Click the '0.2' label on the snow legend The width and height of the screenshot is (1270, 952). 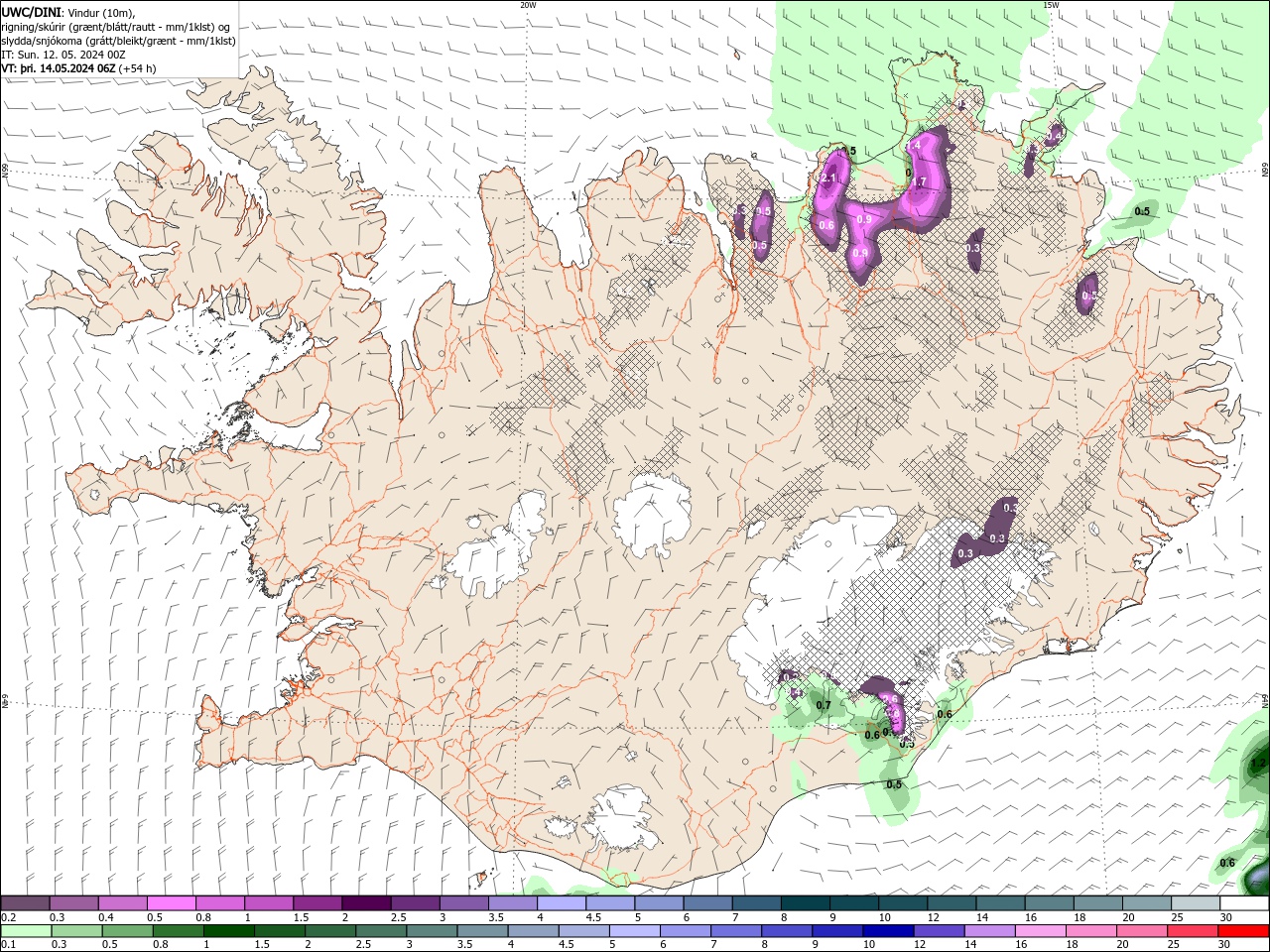[x=8, y=917]
